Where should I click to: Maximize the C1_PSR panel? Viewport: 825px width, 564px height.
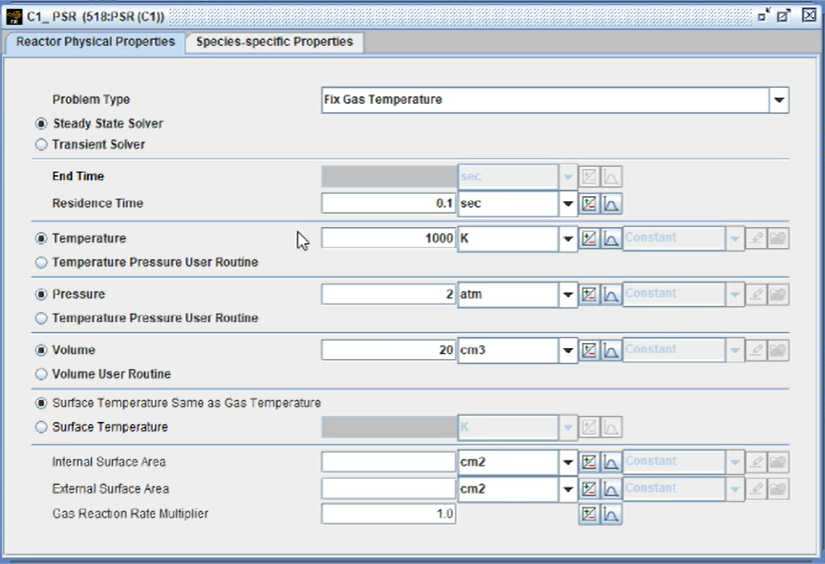pyautogui.click(x=784, y=15)
